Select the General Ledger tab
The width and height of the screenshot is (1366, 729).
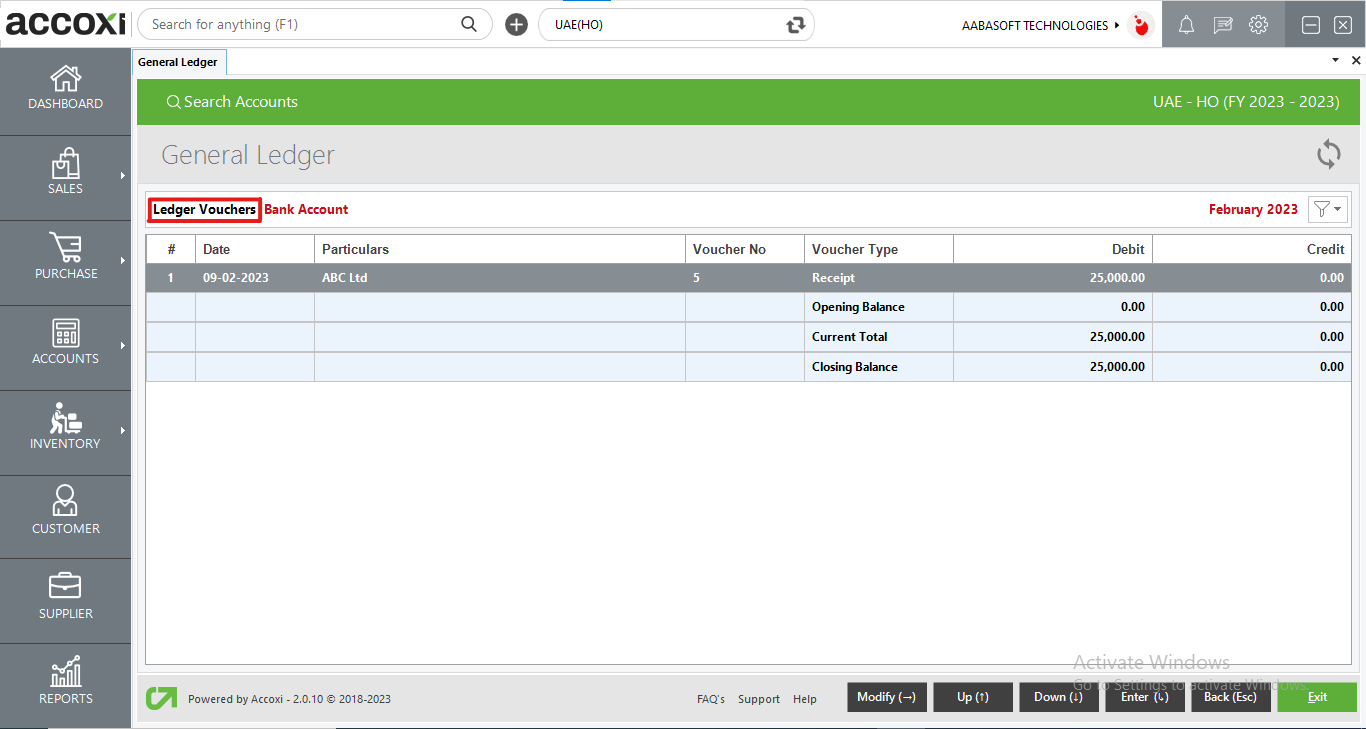179,62
